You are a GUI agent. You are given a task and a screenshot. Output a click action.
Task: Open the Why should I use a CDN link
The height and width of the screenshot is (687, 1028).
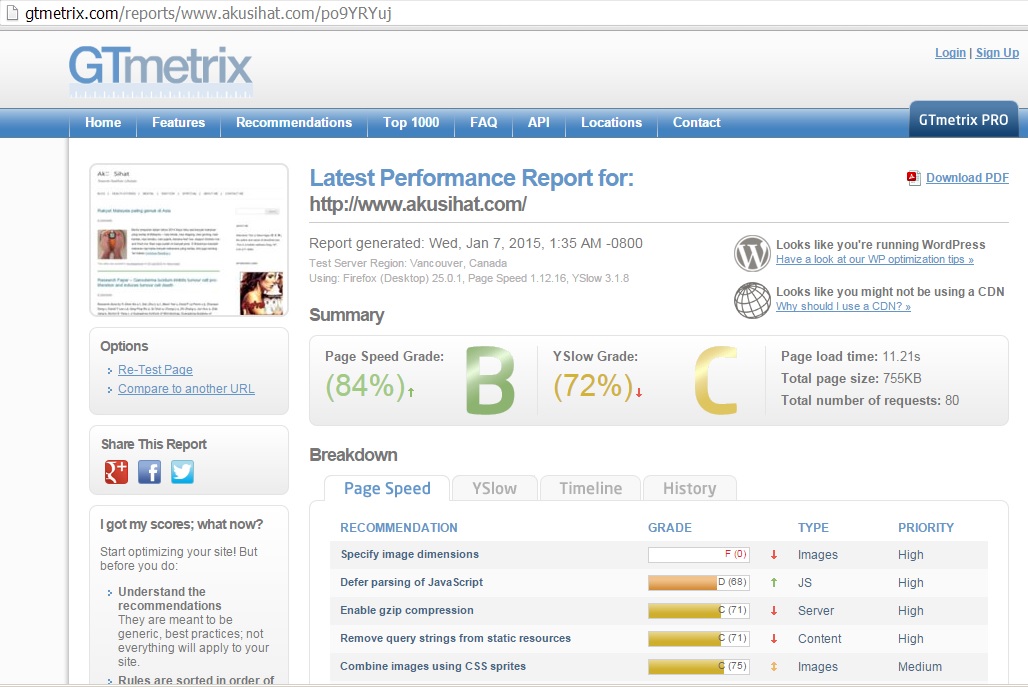[x=843, y=306]
